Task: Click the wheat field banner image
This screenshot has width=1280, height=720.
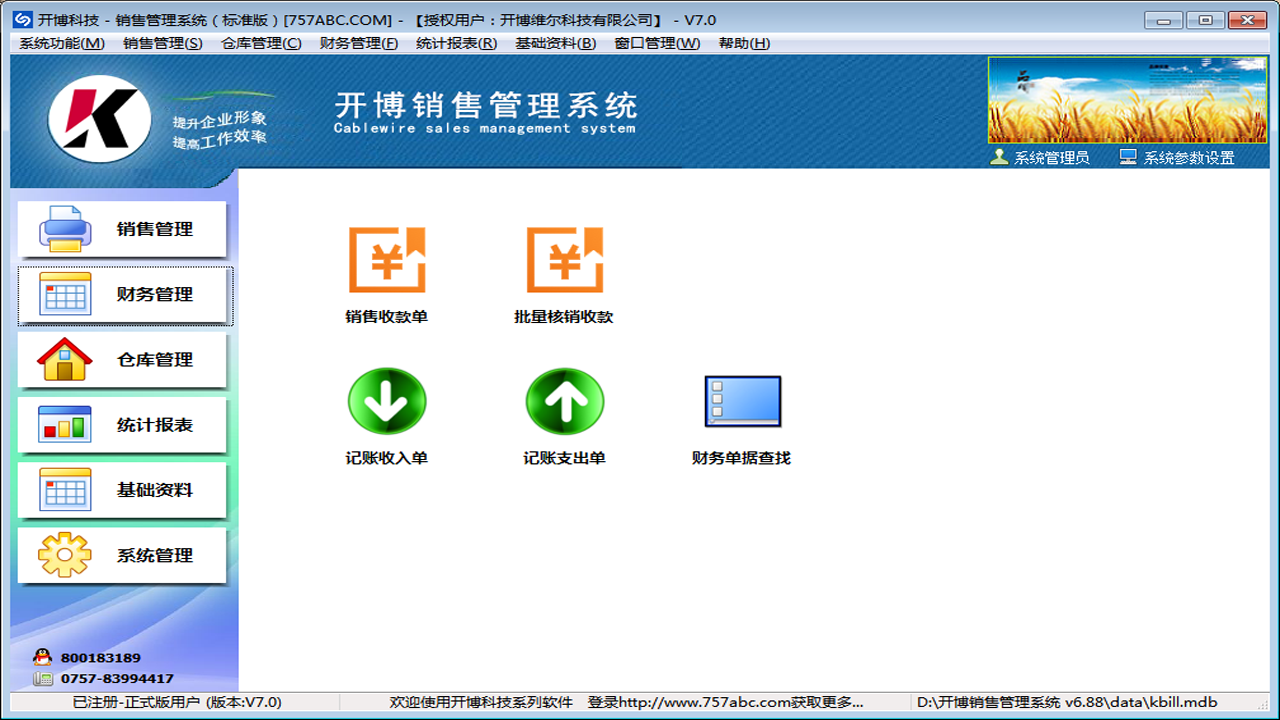Action: click(x=1126, y=100)
